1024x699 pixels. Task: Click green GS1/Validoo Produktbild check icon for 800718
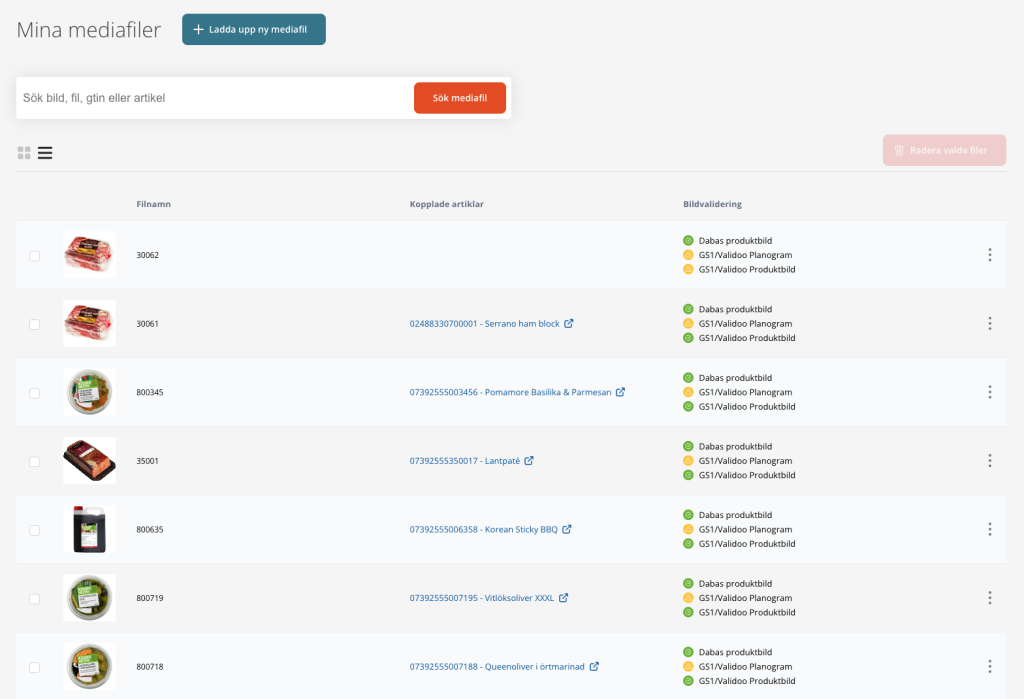(x=688, y=681)
